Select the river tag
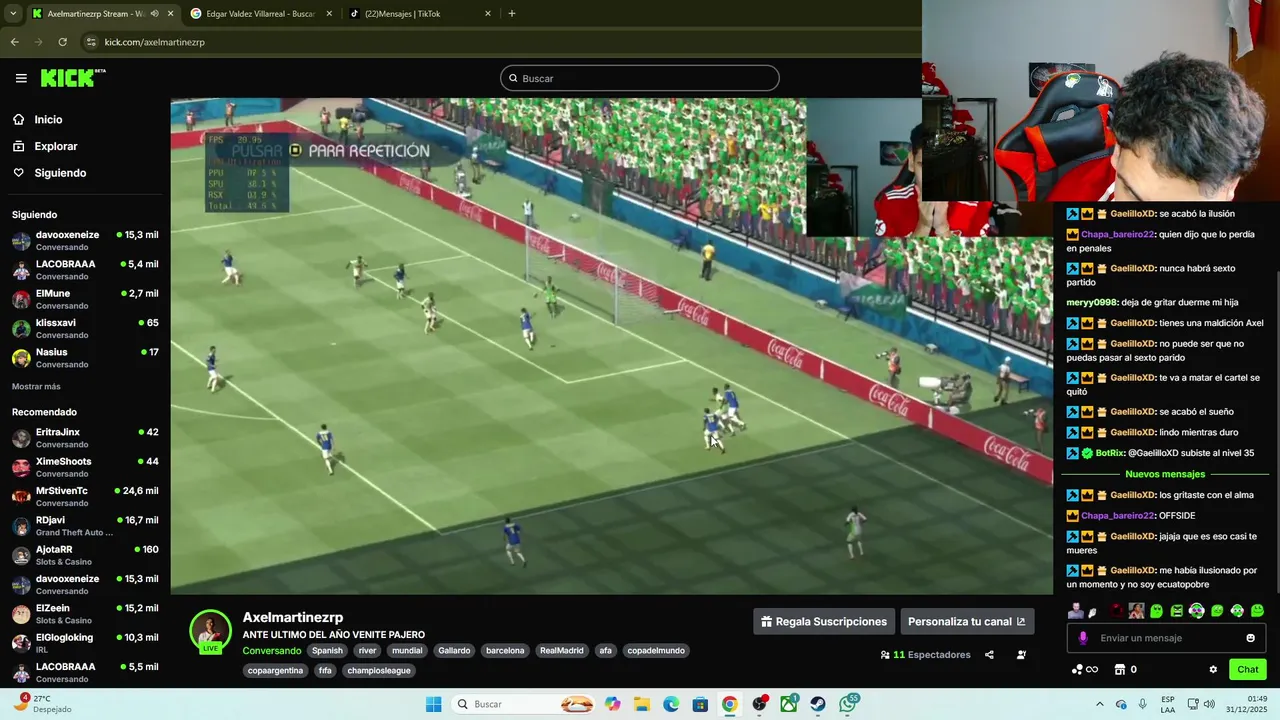This screenshot has height=720, width=1280. coord(367,651)
